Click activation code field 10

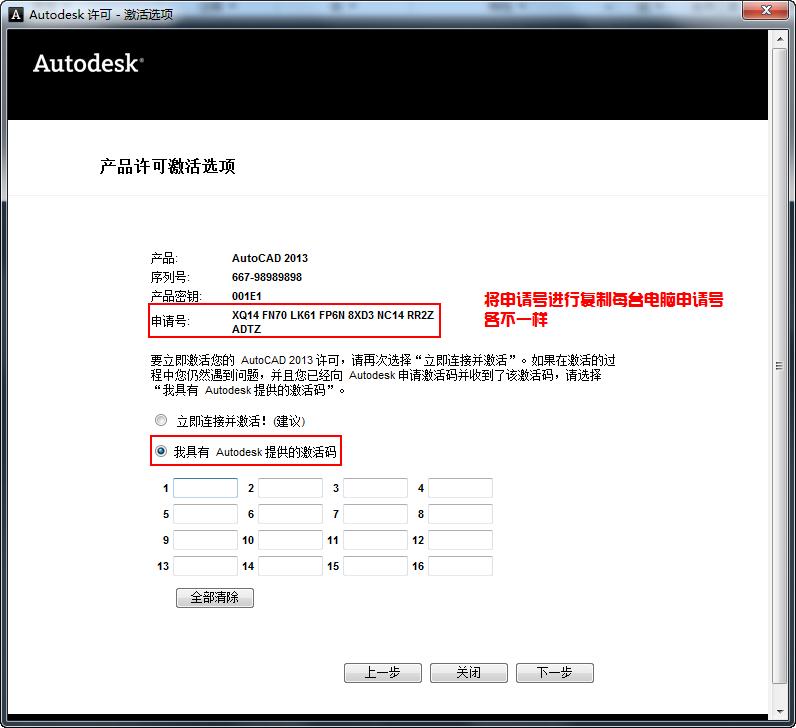tap(290, 540)
